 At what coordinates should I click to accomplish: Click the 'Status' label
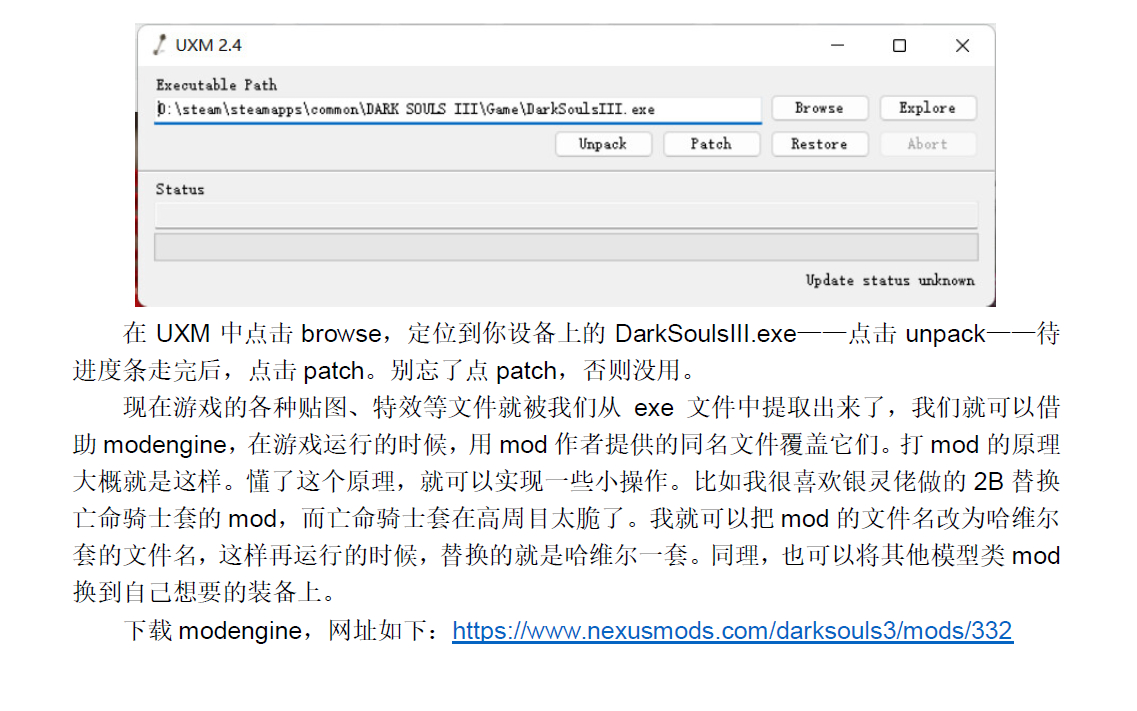click(180, 189)
